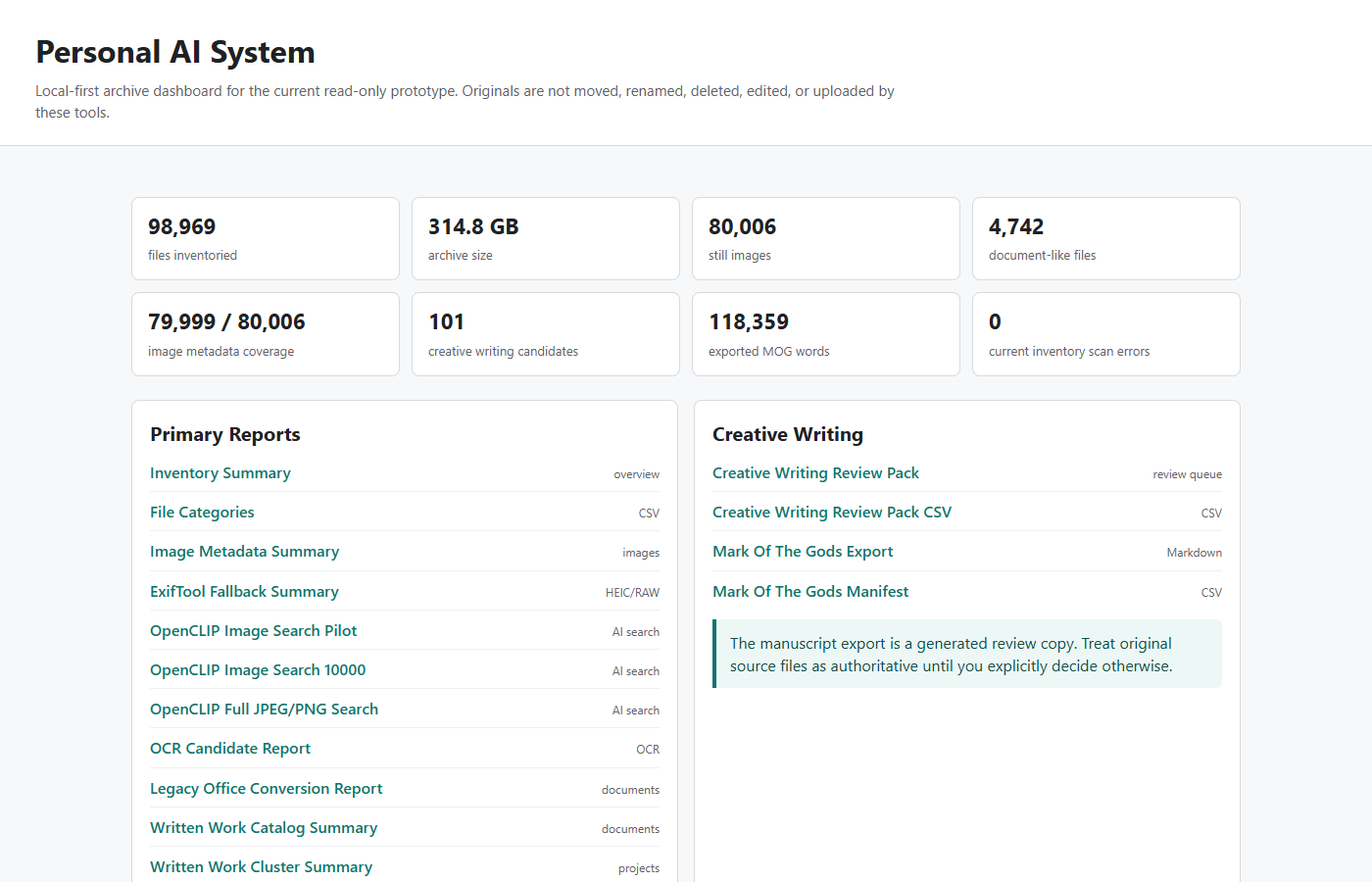The height and width of the screenshot is (882, 1372).
Task: Open the OCR Candidate Report
Action: coord(230,749)
